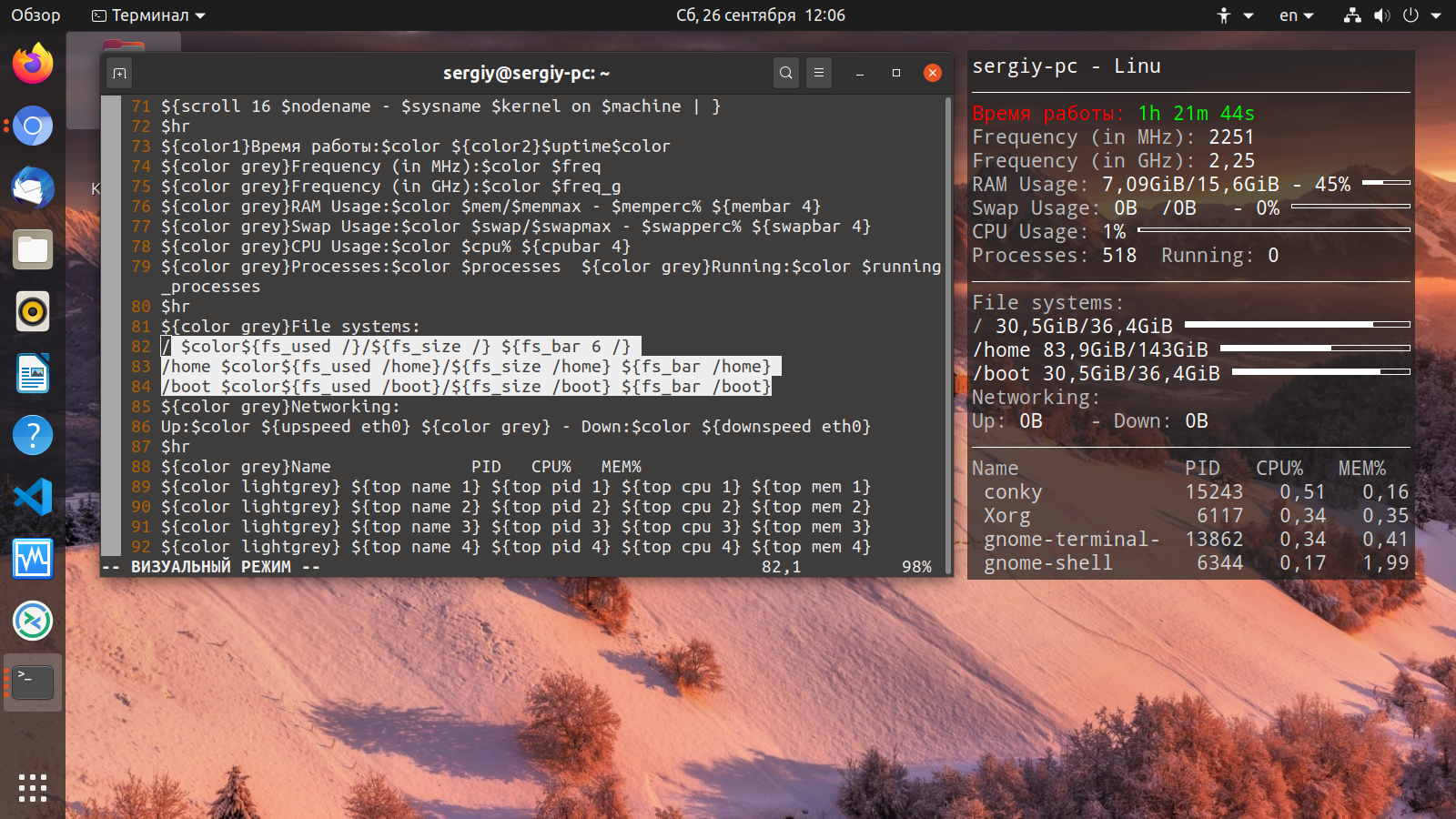Screen dimensions: 1456x819
Task: Click the terminal search icon
Action: point(786,73)
